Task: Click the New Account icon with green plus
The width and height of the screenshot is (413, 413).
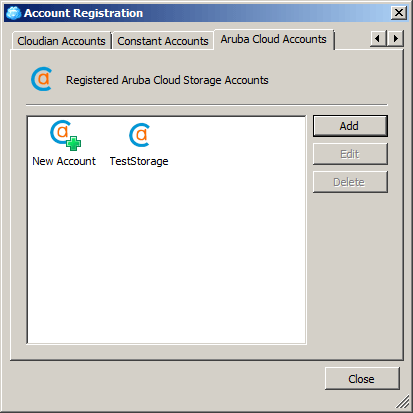Action: 65,135
